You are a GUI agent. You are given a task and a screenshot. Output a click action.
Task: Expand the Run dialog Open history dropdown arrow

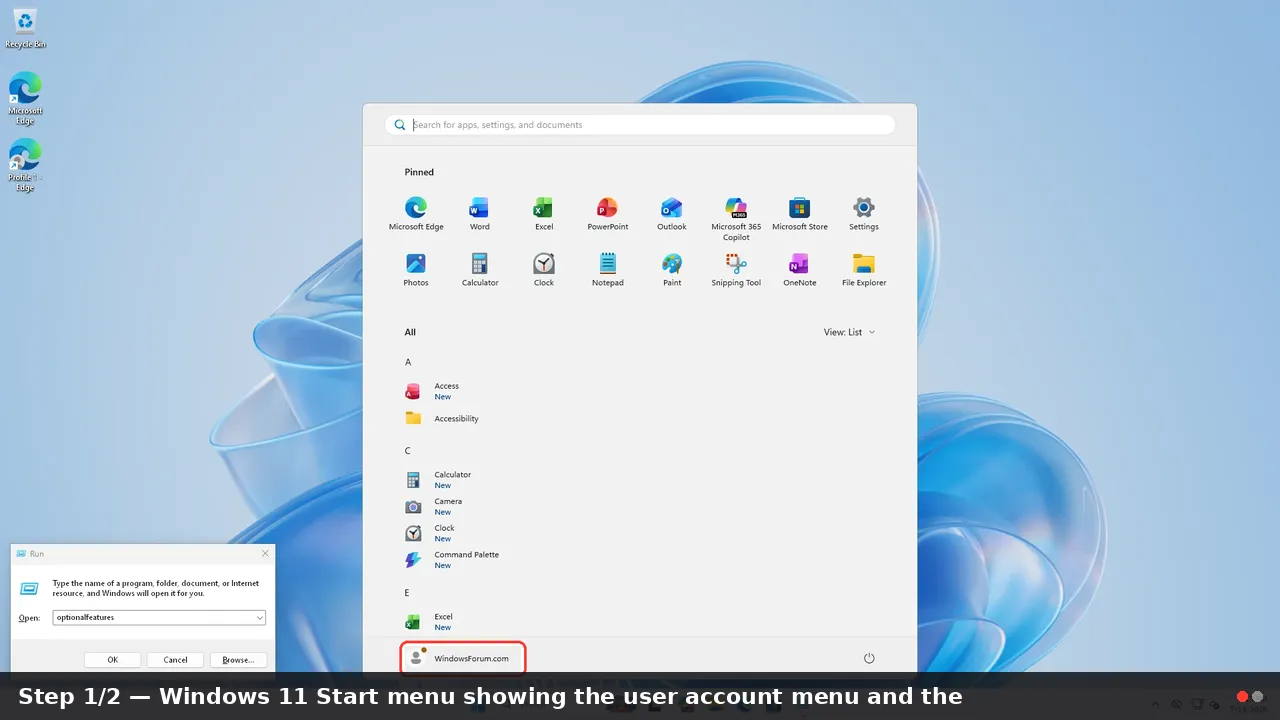click(x=260, y=618)
